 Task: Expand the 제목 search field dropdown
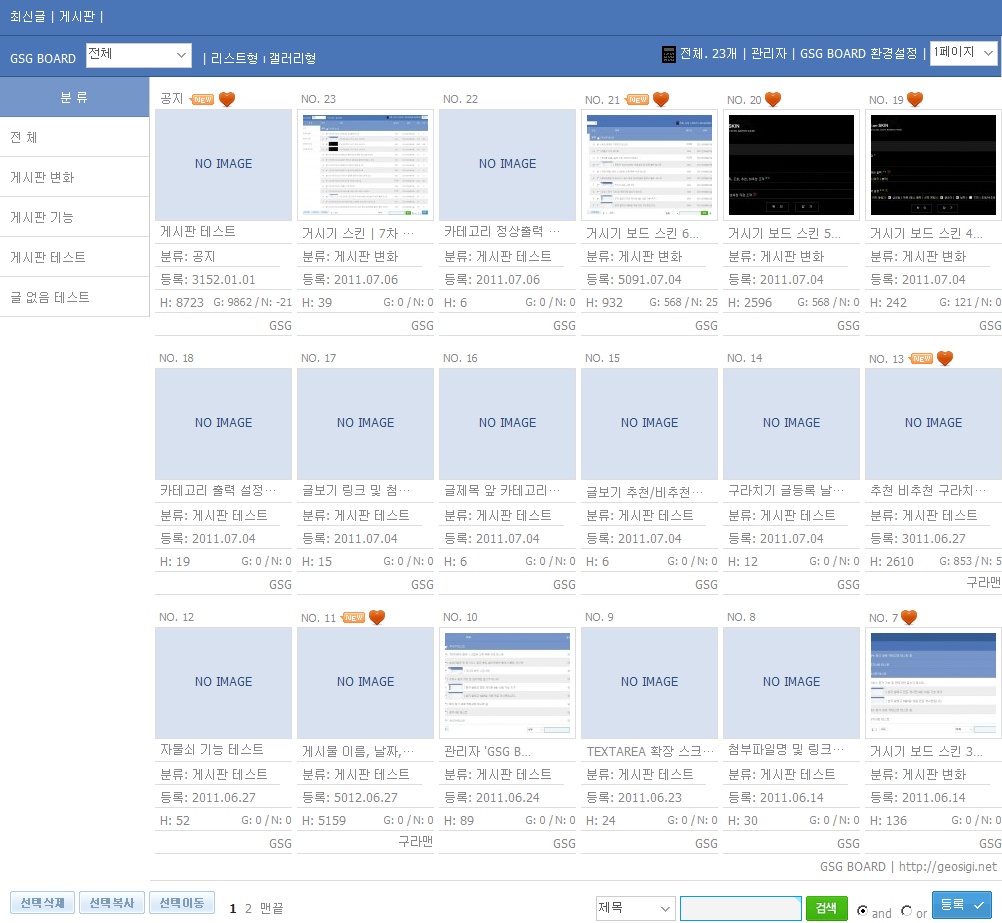(x=635, y=908)
